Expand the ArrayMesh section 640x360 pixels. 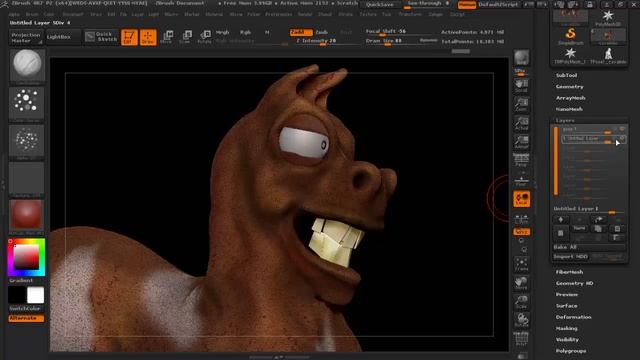pyautogui.click(x=570, y=98)
